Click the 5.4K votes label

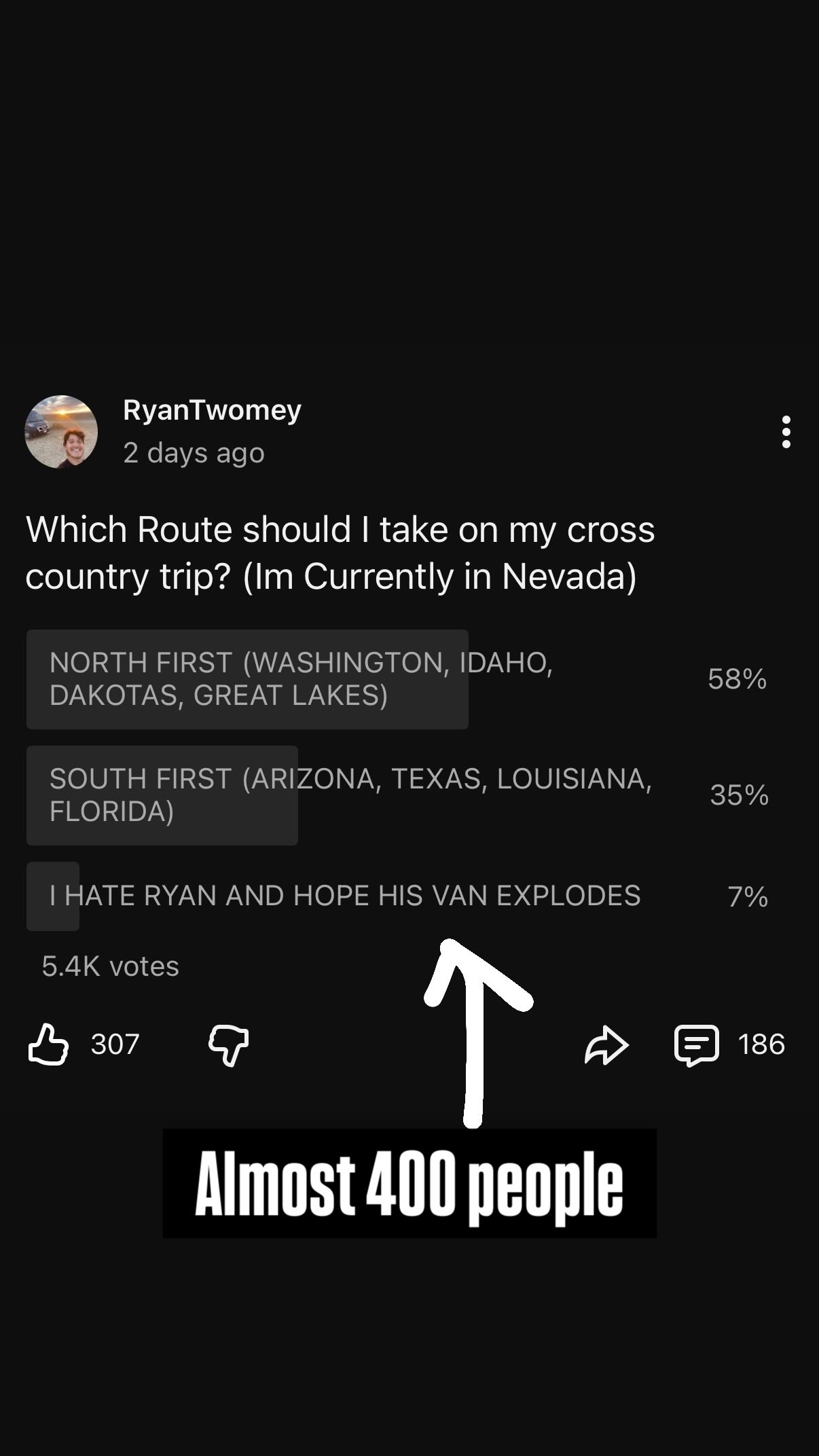point(110,966)
